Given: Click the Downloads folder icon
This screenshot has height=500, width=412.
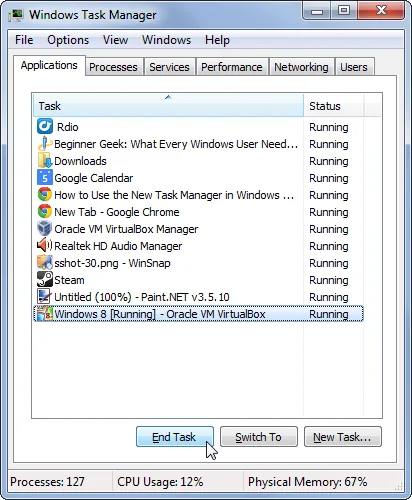Looking at the screenshot, I should tap(45, 161).
